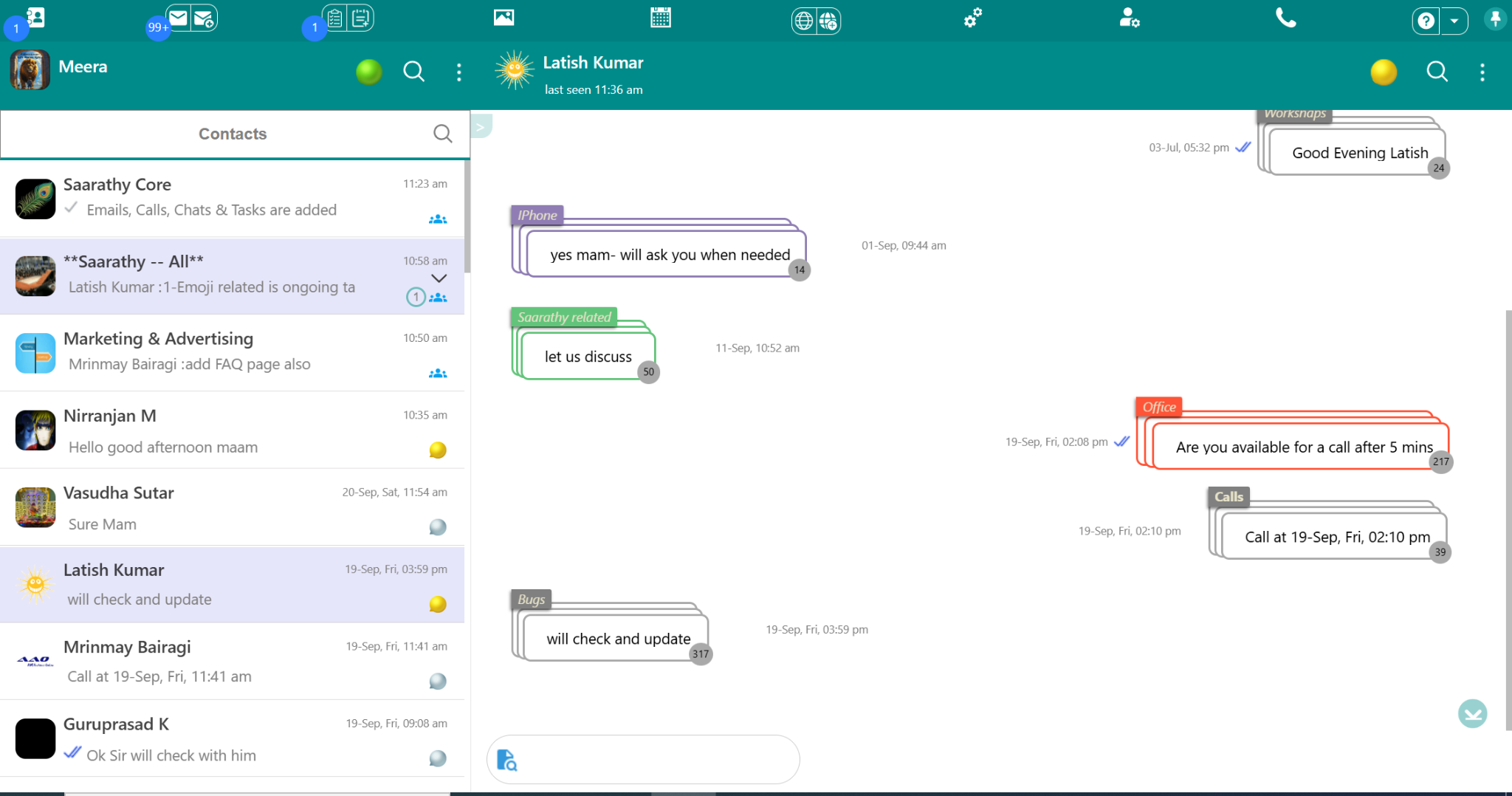Open the three-dot menu beside Latish Kumar's chat
The image size is (1512, 796).
[x=1482, y=72]
